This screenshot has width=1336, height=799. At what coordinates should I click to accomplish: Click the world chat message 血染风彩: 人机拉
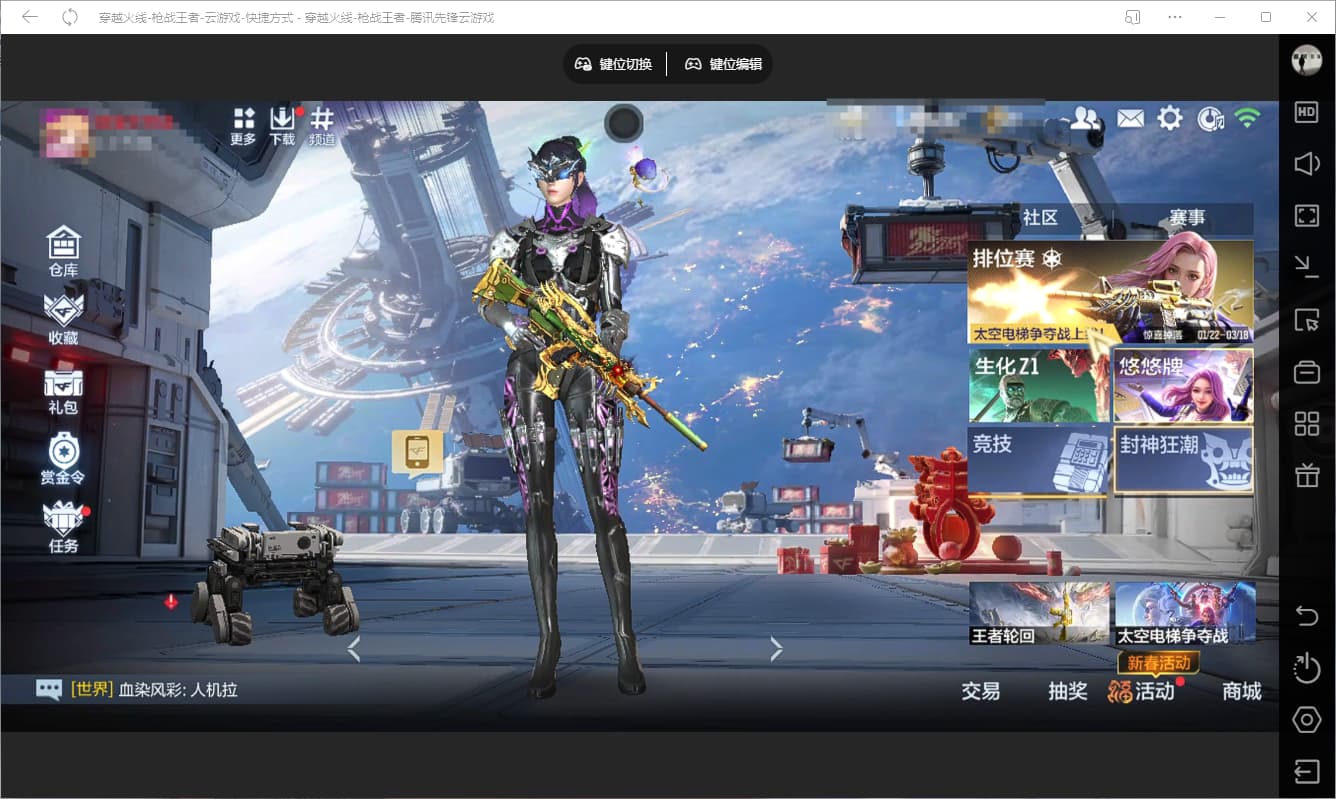click(178, 690)
